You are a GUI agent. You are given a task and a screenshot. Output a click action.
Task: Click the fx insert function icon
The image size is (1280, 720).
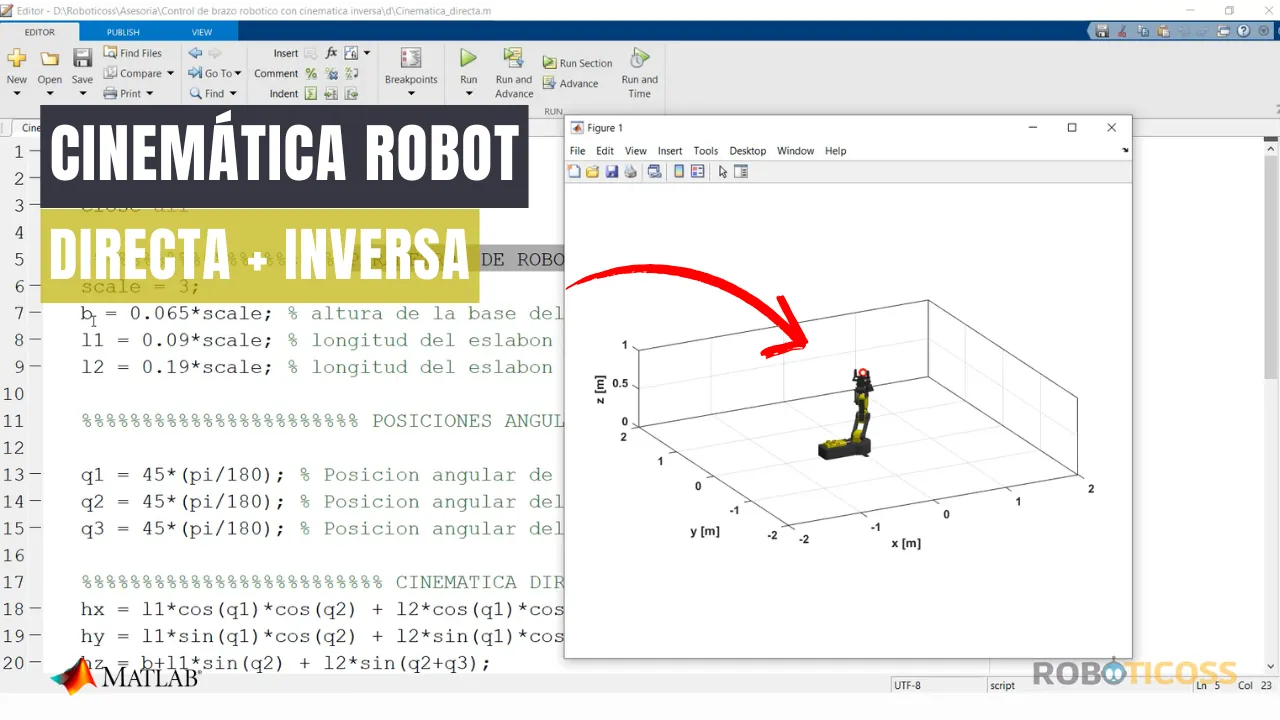331,53
